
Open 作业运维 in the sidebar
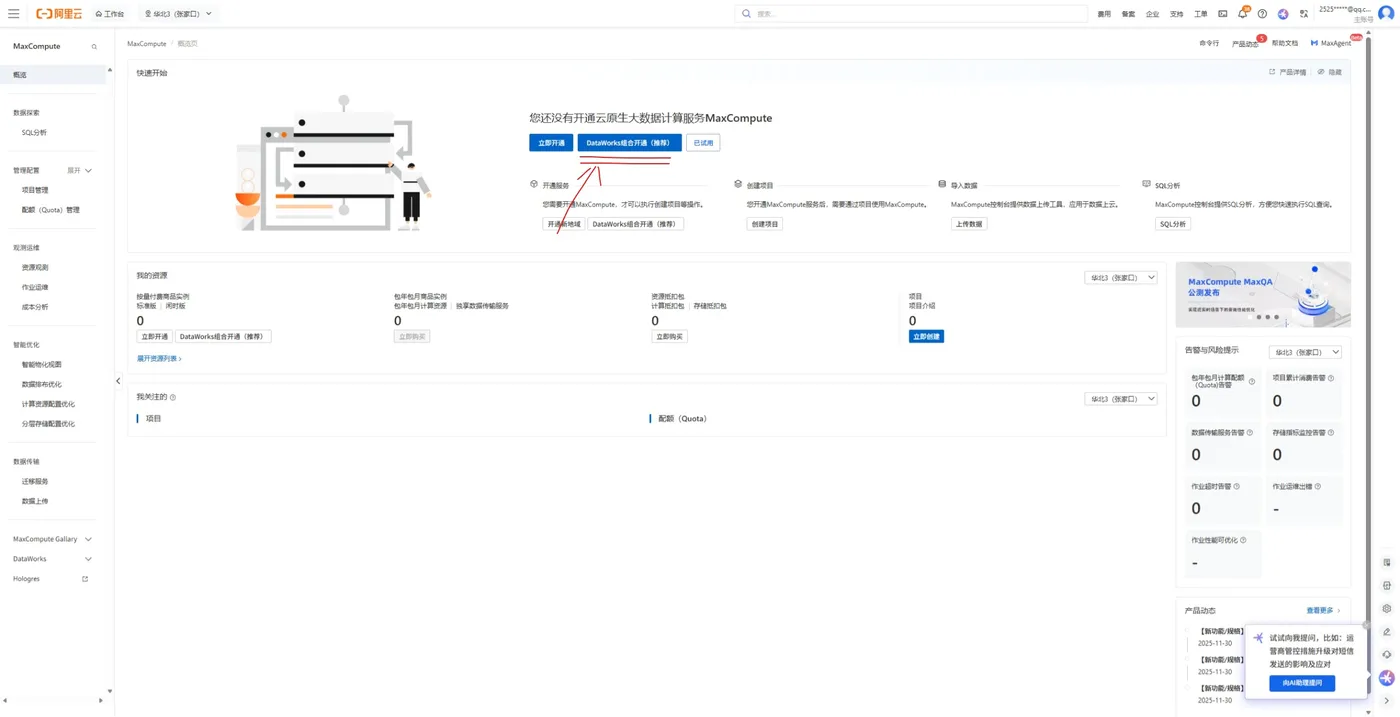point(35,287)
